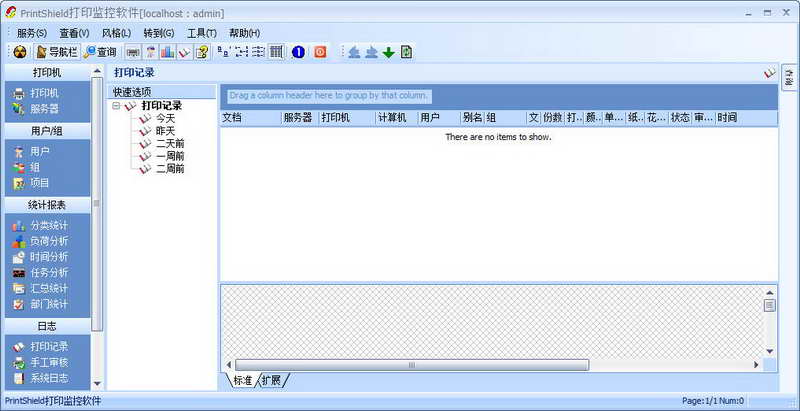Select 今天 in the quick options tree

pyautogui.click(x=165, y=118)
